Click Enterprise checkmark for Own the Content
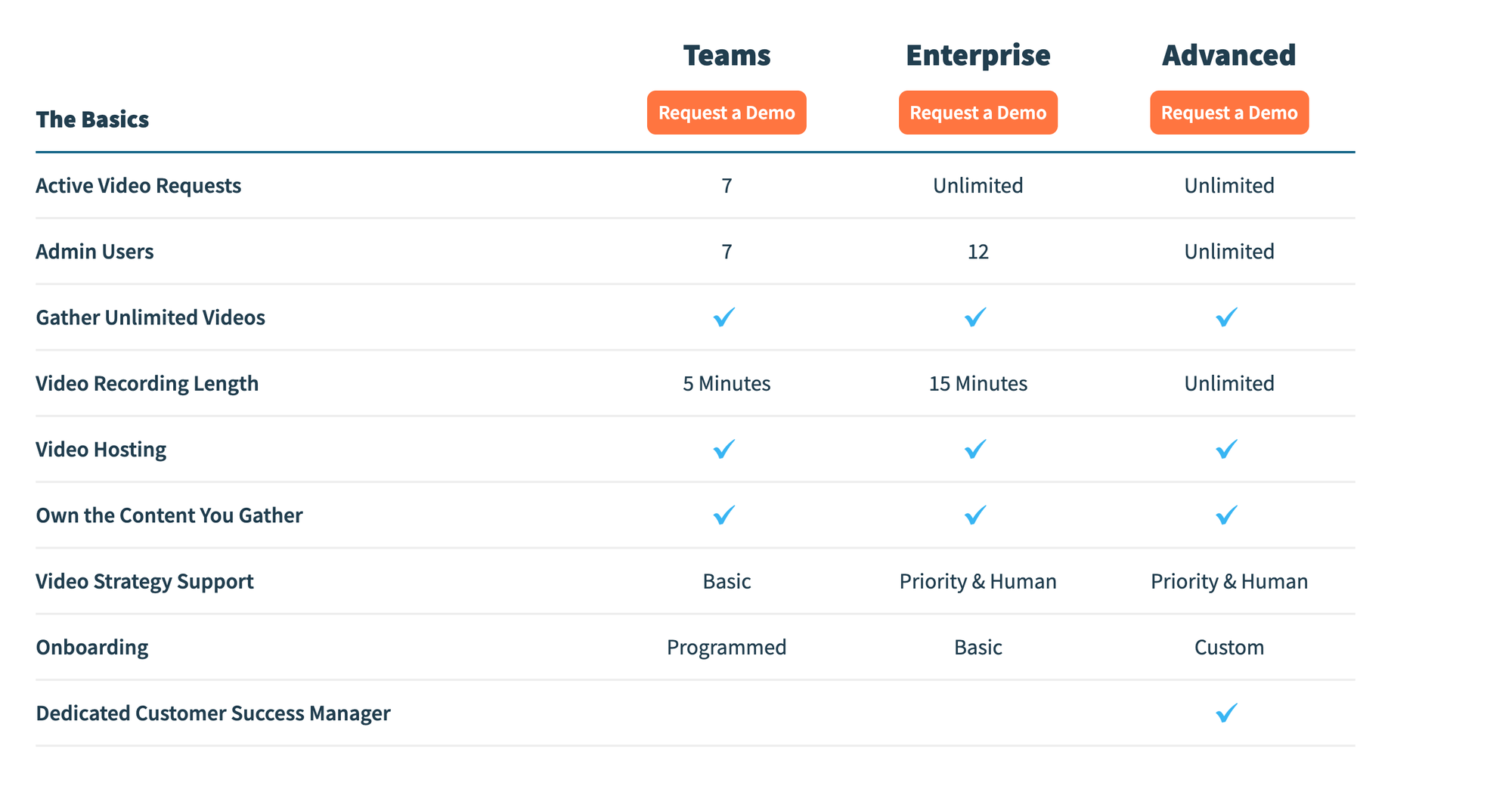The image size is (1512, 789). [975, 515]
